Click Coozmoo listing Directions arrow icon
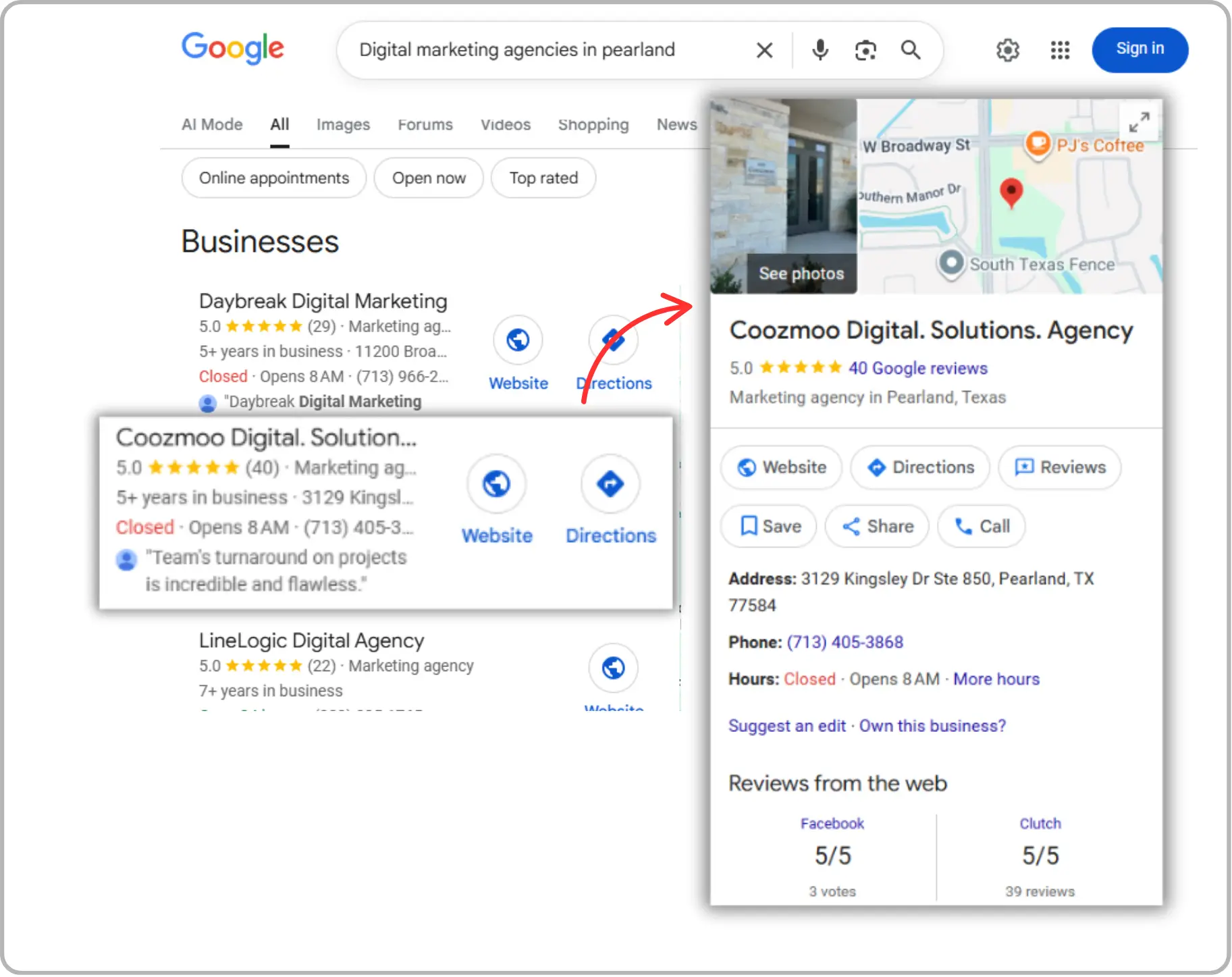 pyautogui.click(x=610, y=483)
